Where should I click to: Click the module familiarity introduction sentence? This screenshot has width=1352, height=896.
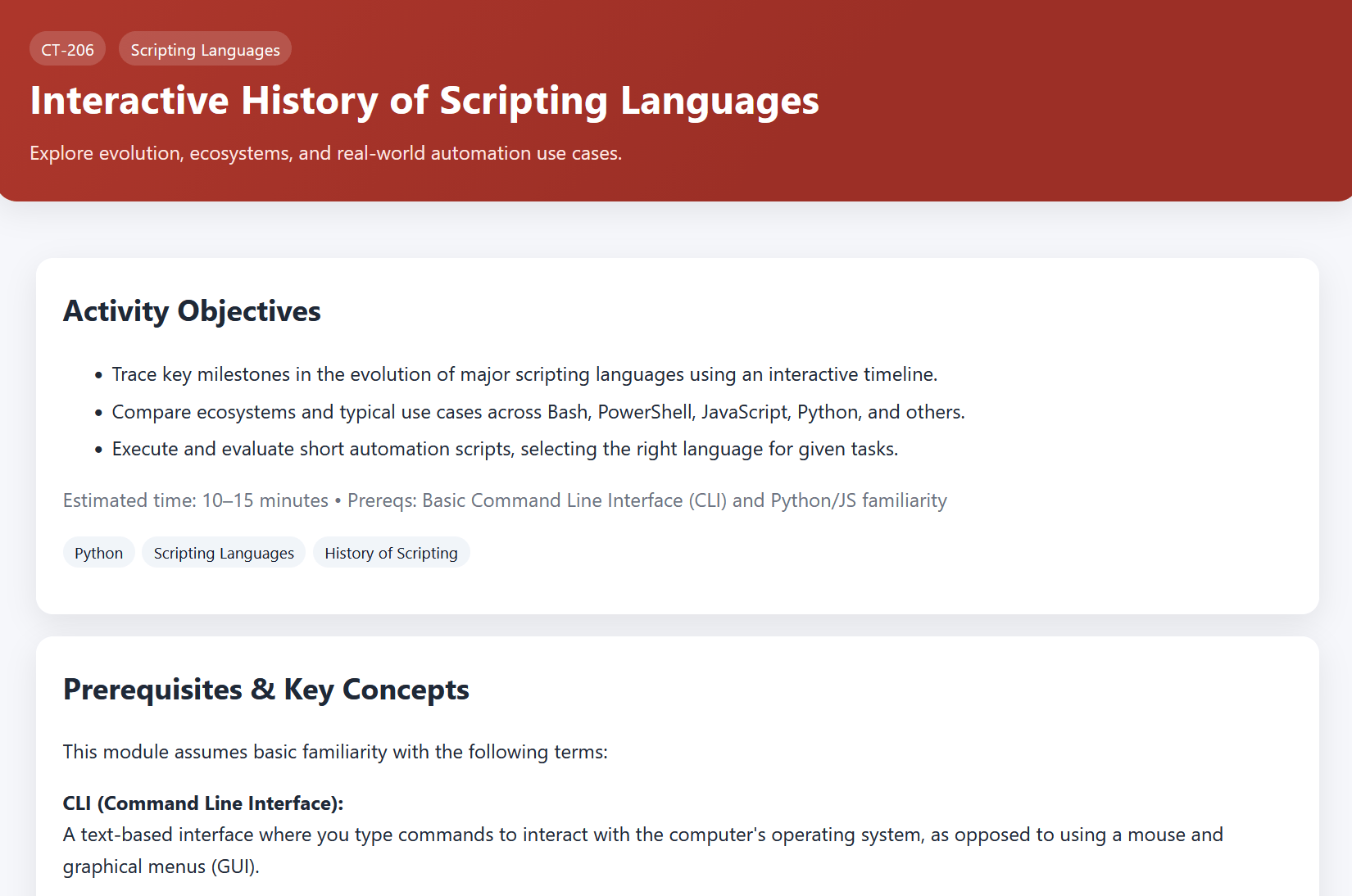(x=336, y=751)
